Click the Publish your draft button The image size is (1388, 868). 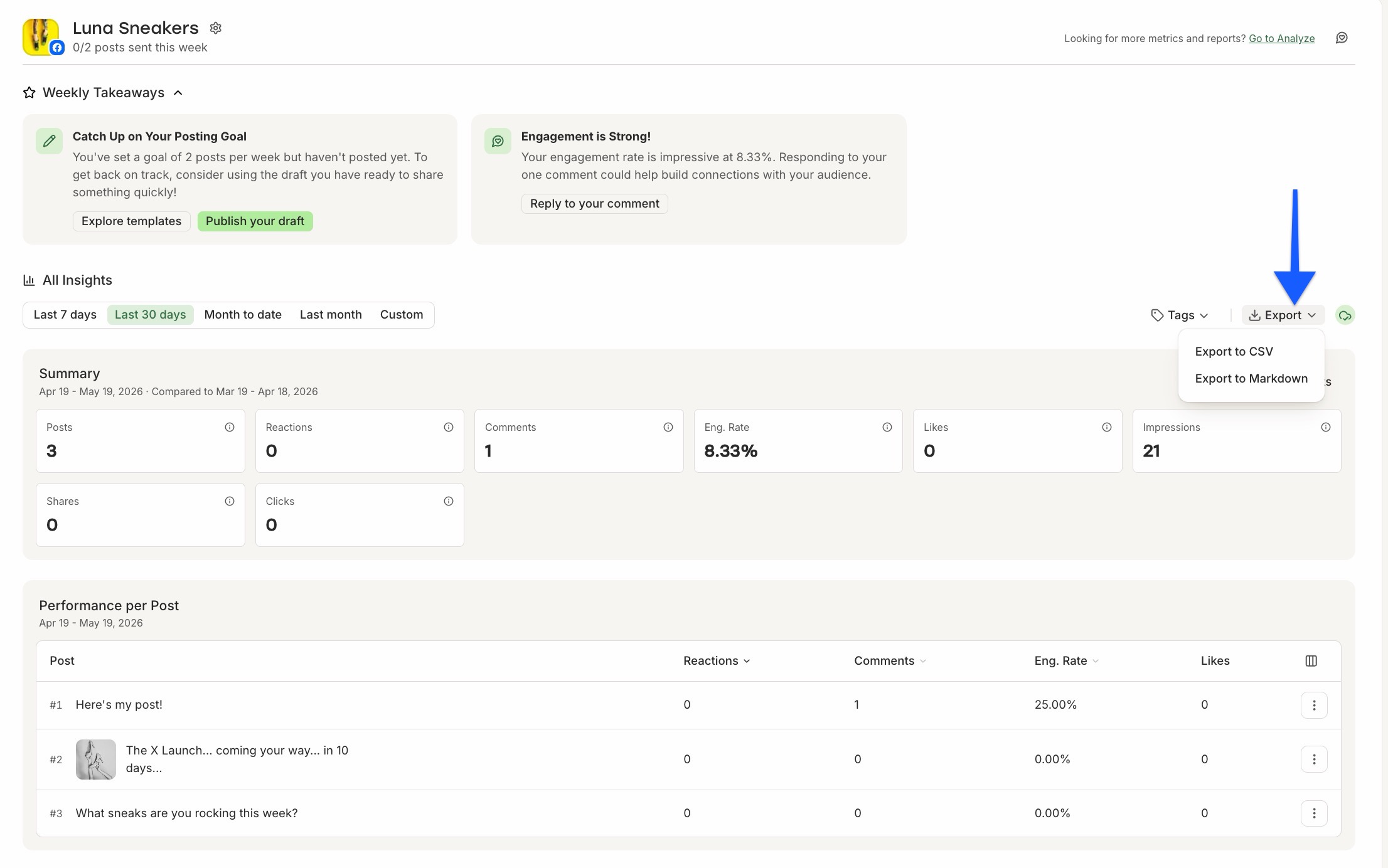pyautogui.click(x=255, y=221)
